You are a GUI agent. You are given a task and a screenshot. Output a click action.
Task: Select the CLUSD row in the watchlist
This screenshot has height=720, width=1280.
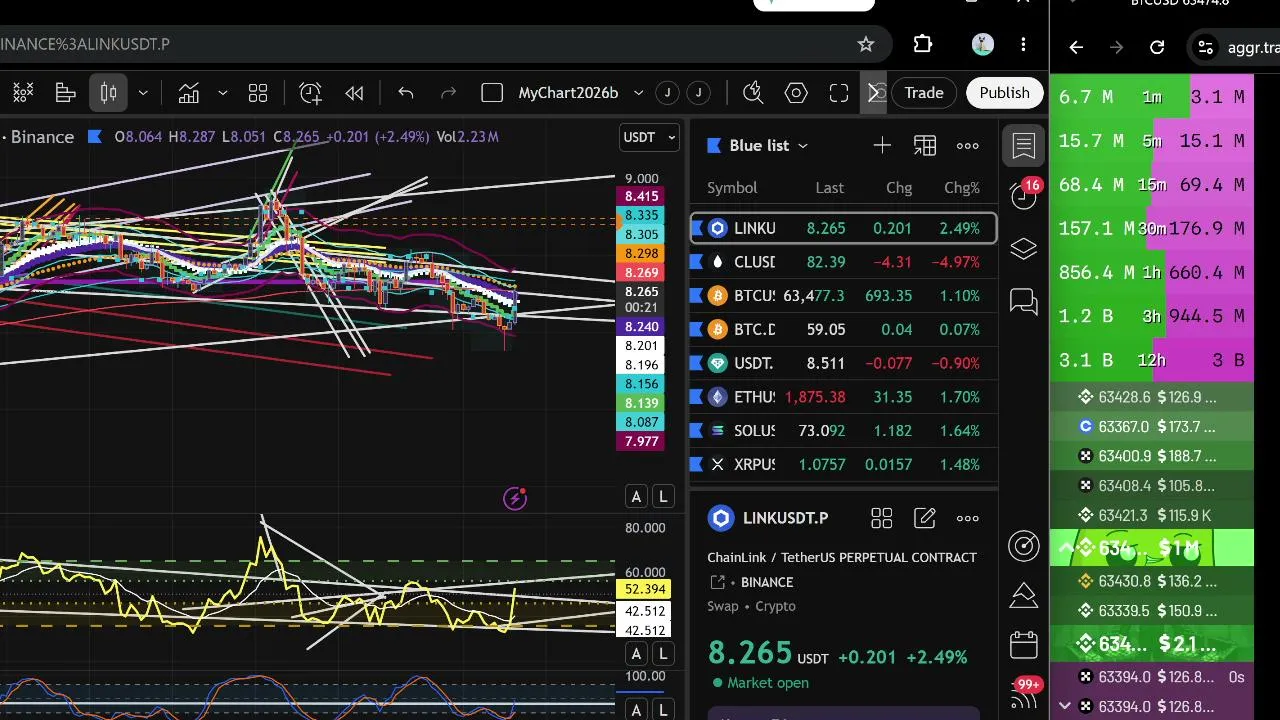843,262
